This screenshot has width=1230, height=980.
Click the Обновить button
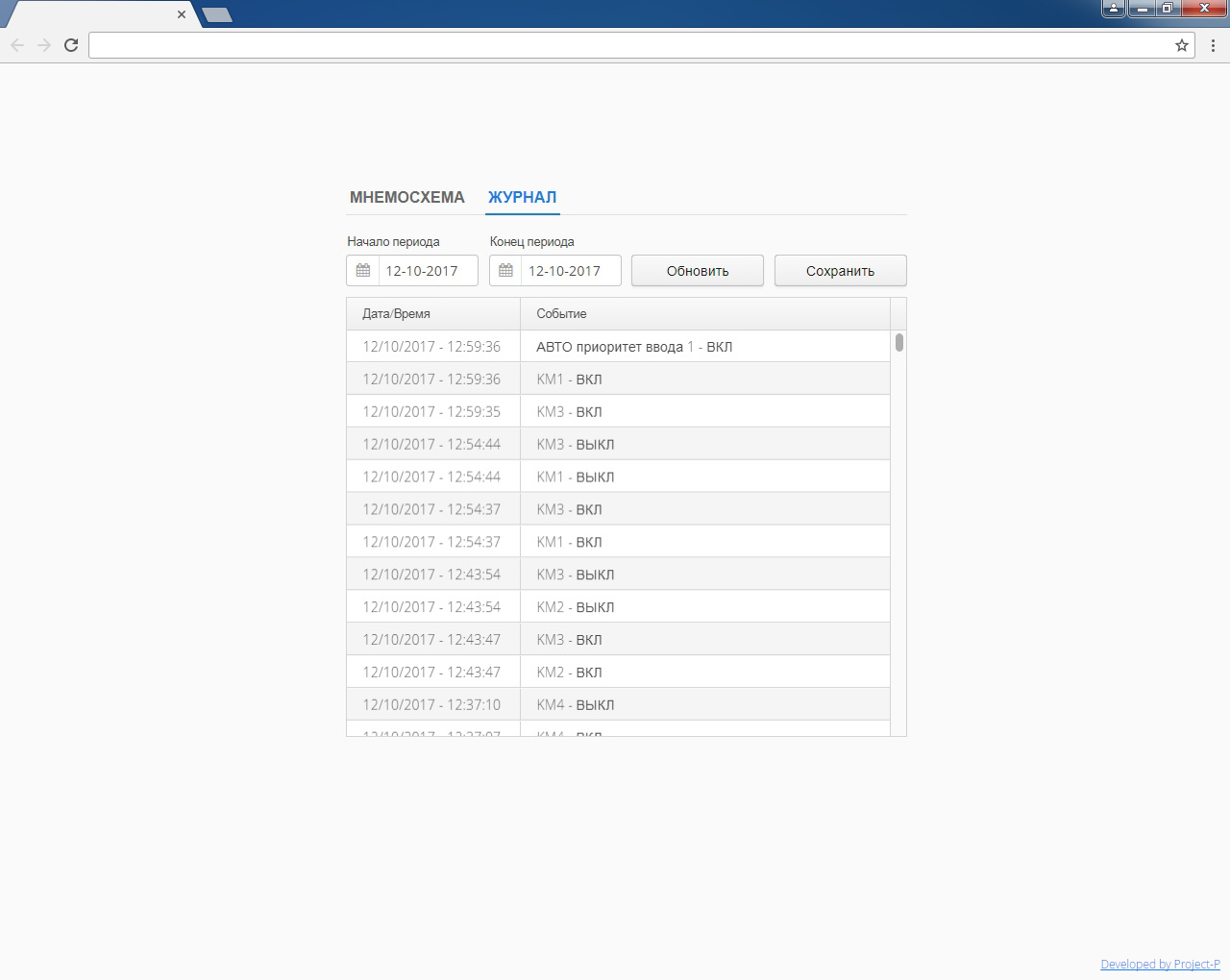tap(698, 271)
